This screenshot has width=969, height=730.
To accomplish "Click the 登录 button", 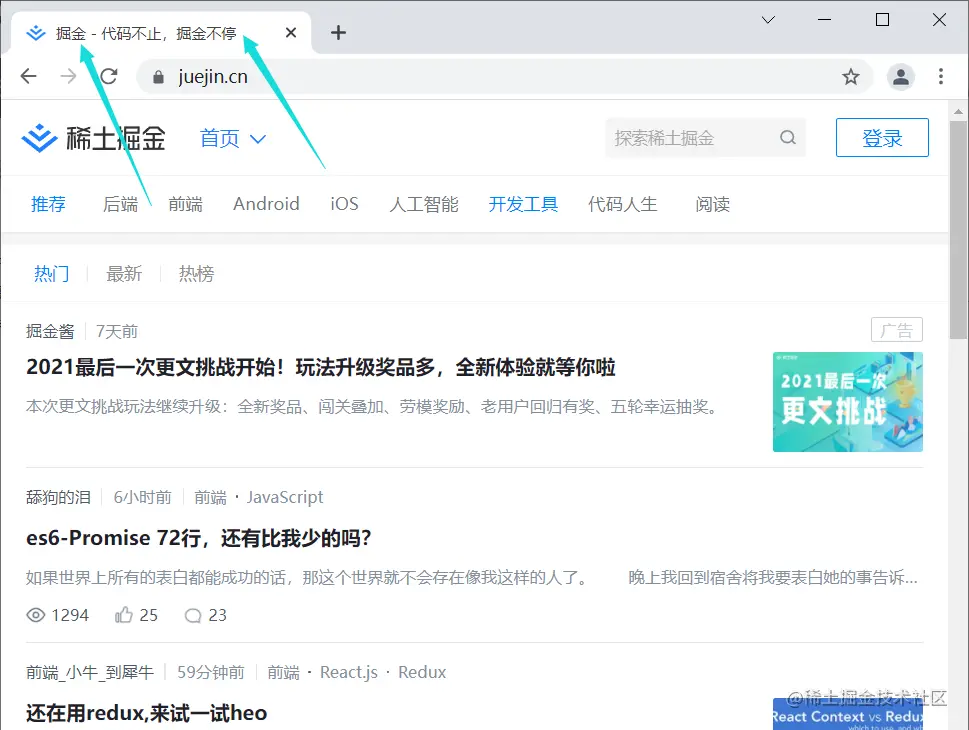I will (x=882, y=137).
